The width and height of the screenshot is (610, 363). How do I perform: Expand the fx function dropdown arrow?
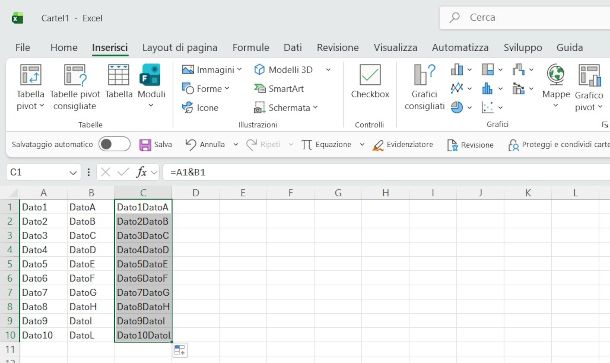click(x=154, y=172)
